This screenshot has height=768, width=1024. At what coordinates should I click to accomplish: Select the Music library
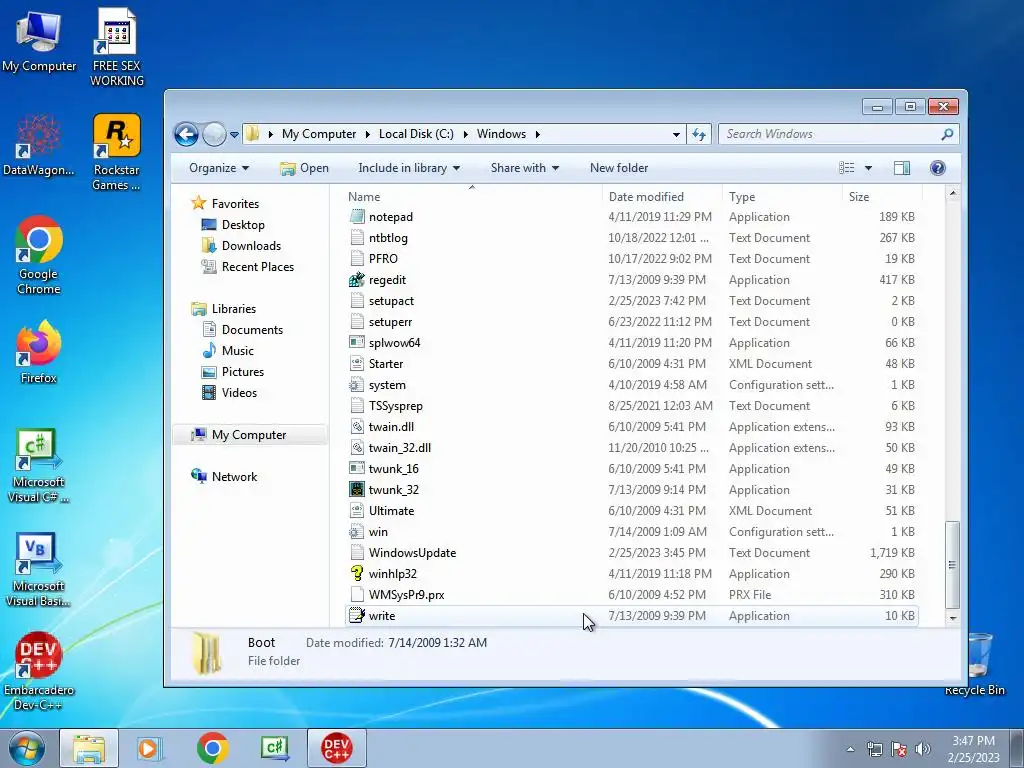pos(238,351)
